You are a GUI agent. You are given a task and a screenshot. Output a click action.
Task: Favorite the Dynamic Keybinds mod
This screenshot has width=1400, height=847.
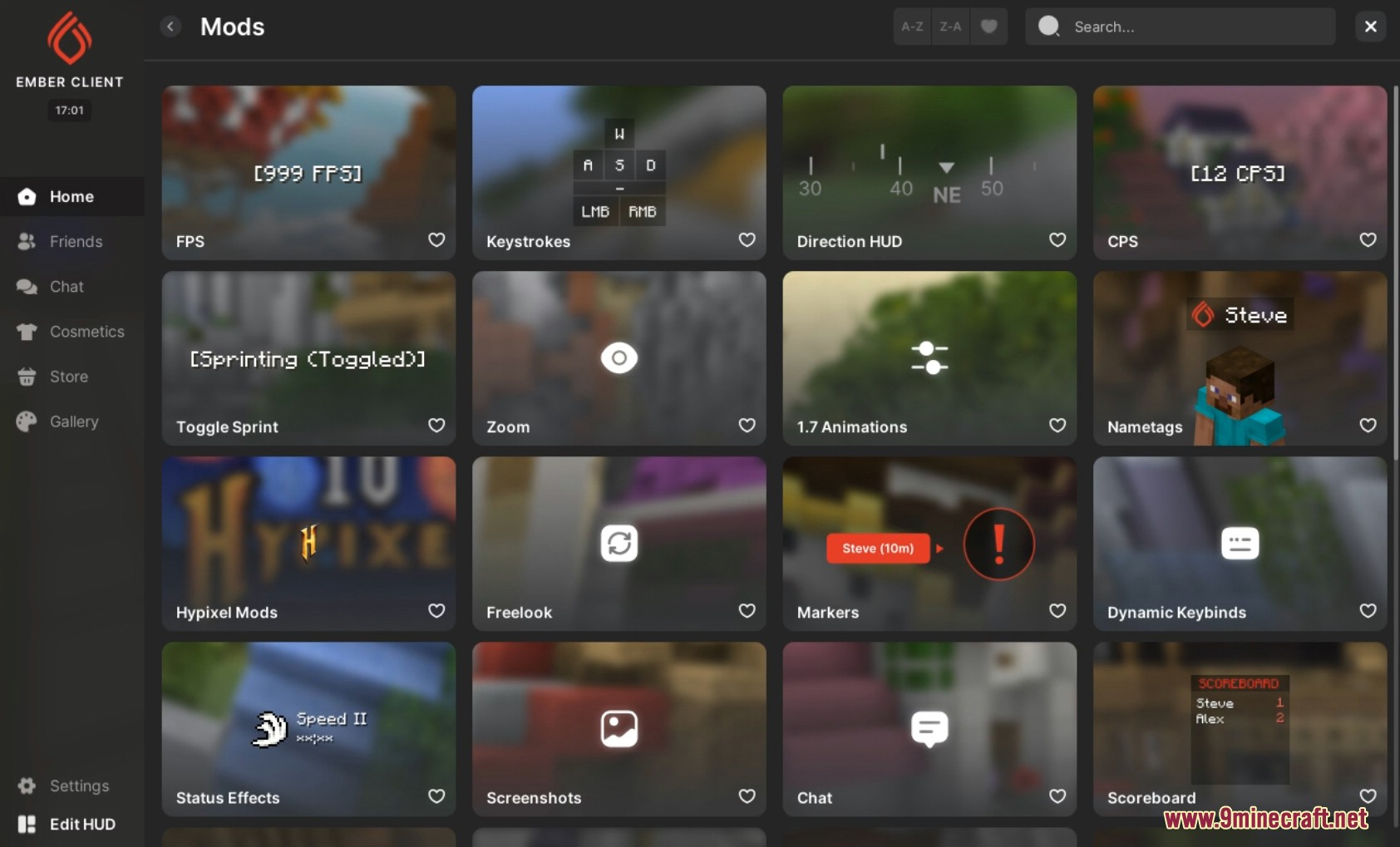(x=1368, y=611)
